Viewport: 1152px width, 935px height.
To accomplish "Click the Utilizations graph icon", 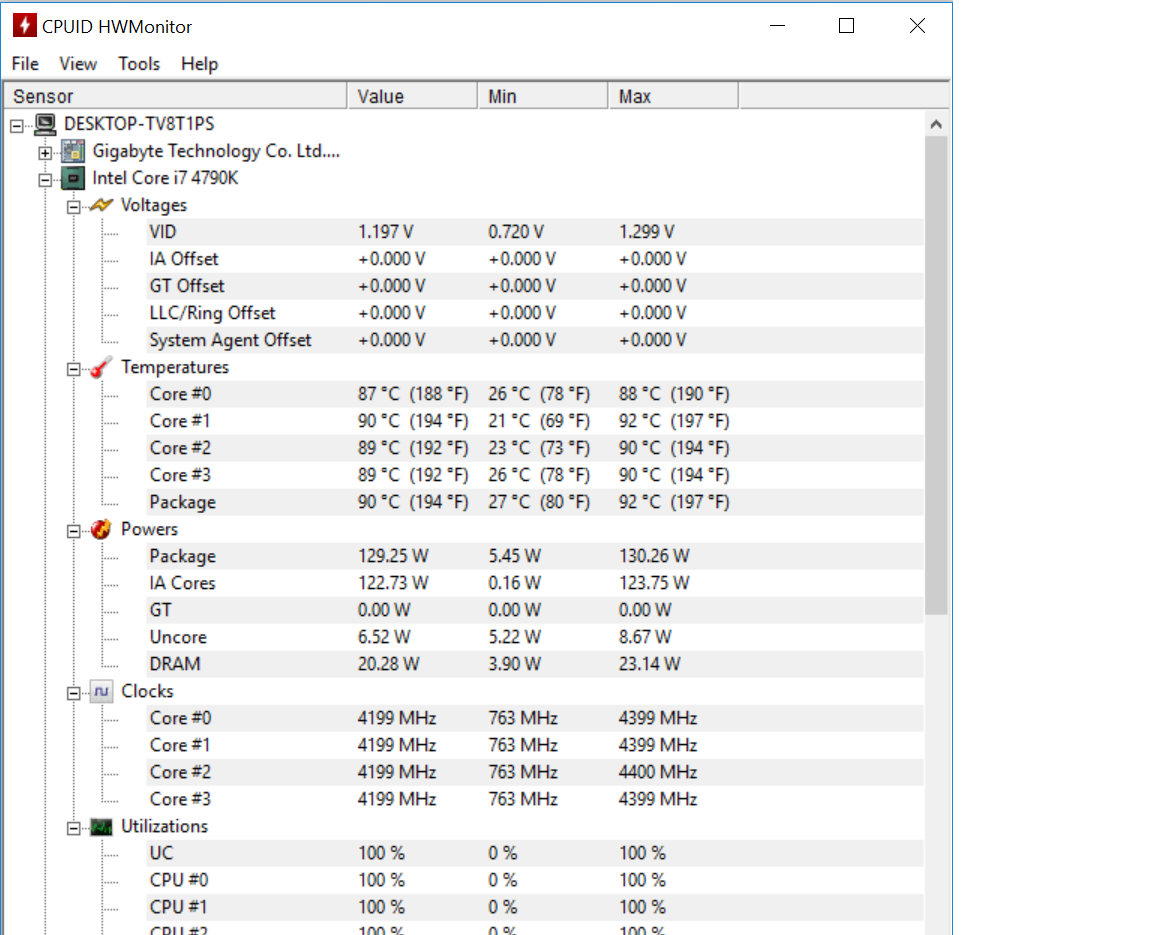I will (101, 827).
